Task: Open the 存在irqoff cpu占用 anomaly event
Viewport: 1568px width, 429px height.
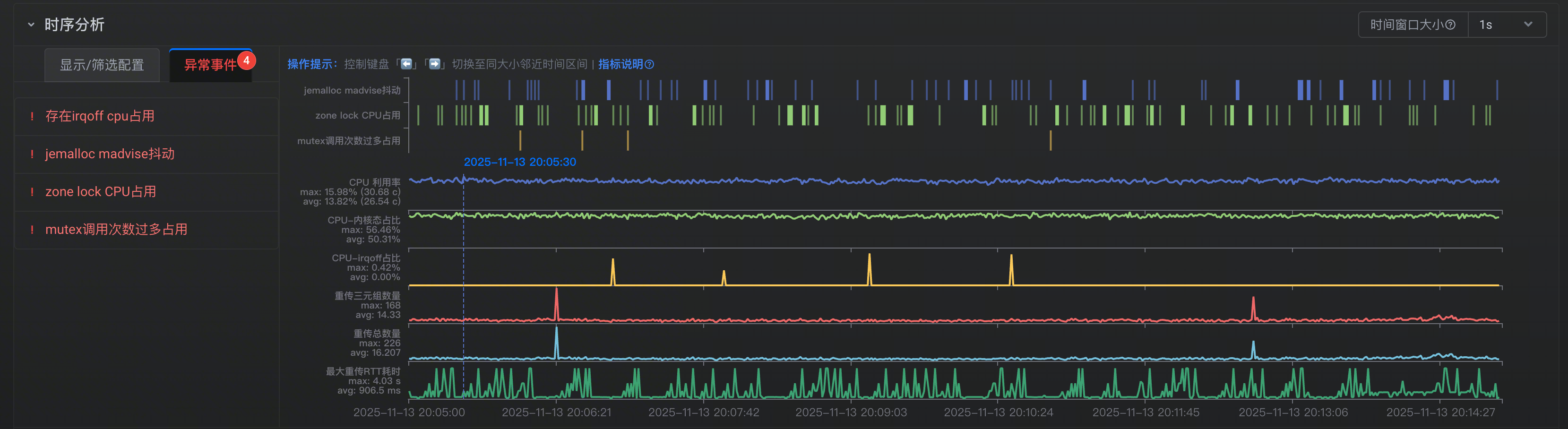Action: [x=146, y=116]
